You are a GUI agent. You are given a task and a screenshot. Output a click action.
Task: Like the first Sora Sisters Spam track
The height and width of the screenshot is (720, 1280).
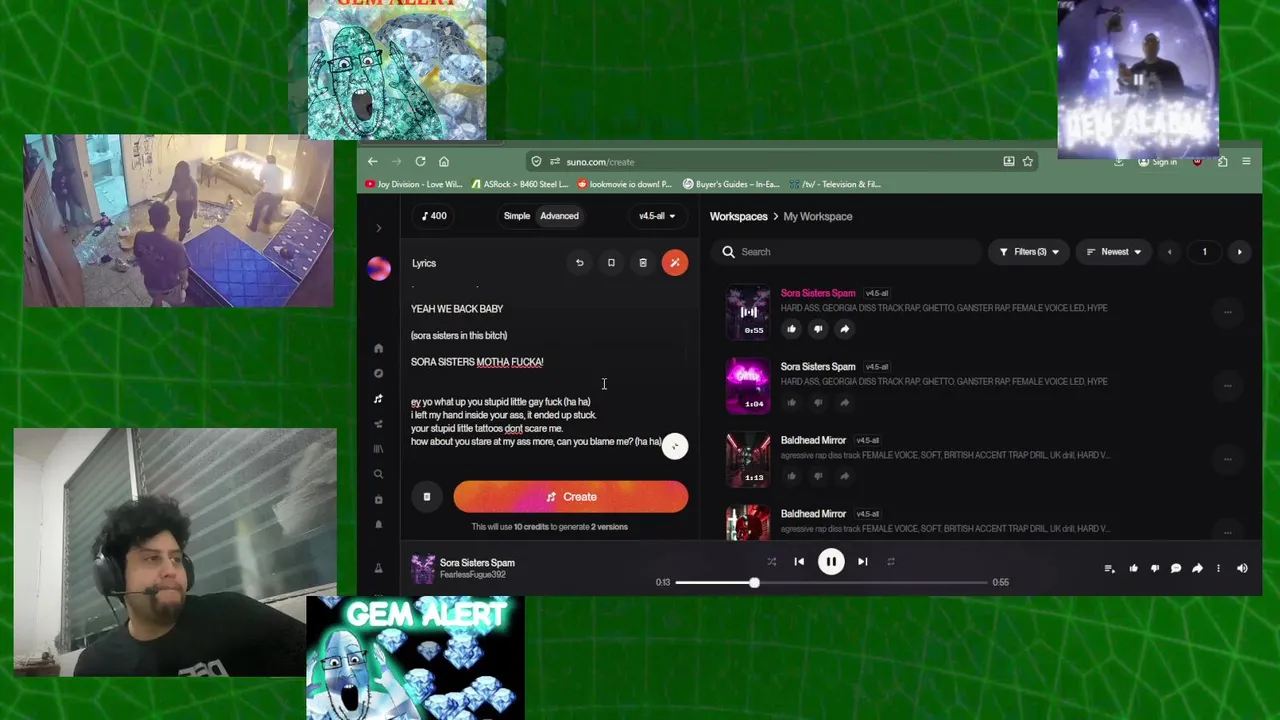[x=792, y=329]
